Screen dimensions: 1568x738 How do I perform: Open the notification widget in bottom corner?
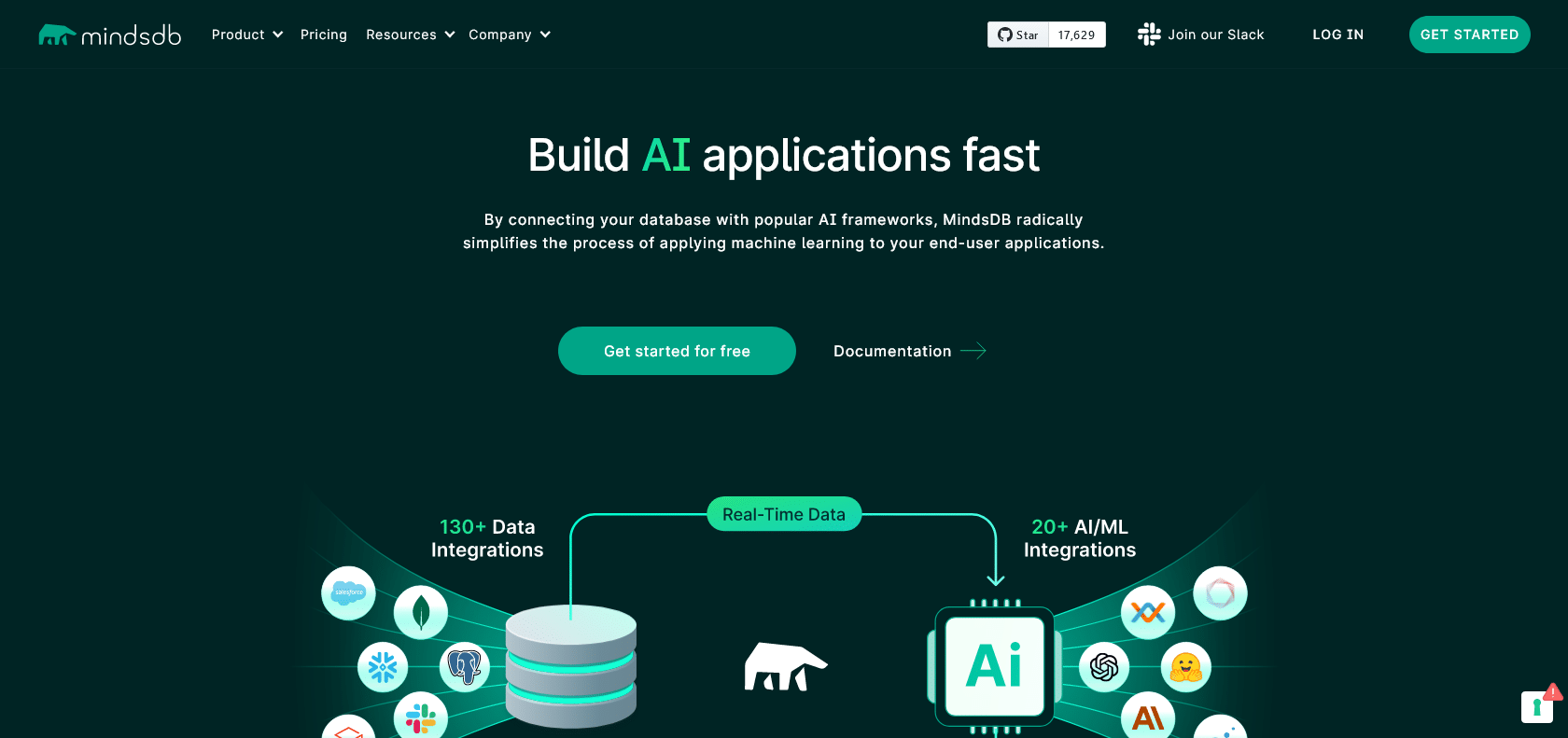[1538, 706]
